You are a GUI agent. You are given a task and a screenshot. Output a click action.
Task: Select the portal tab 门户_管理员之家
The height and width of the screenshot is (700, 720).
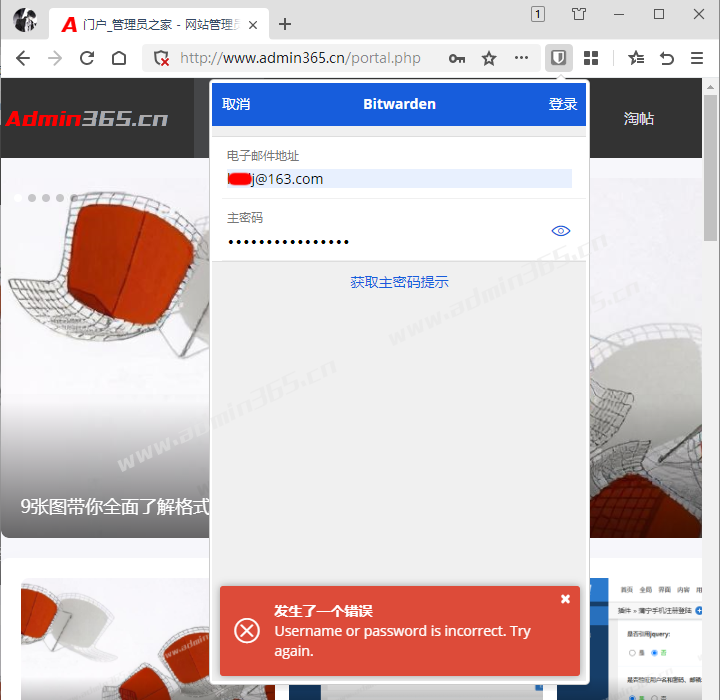(158, 24)
